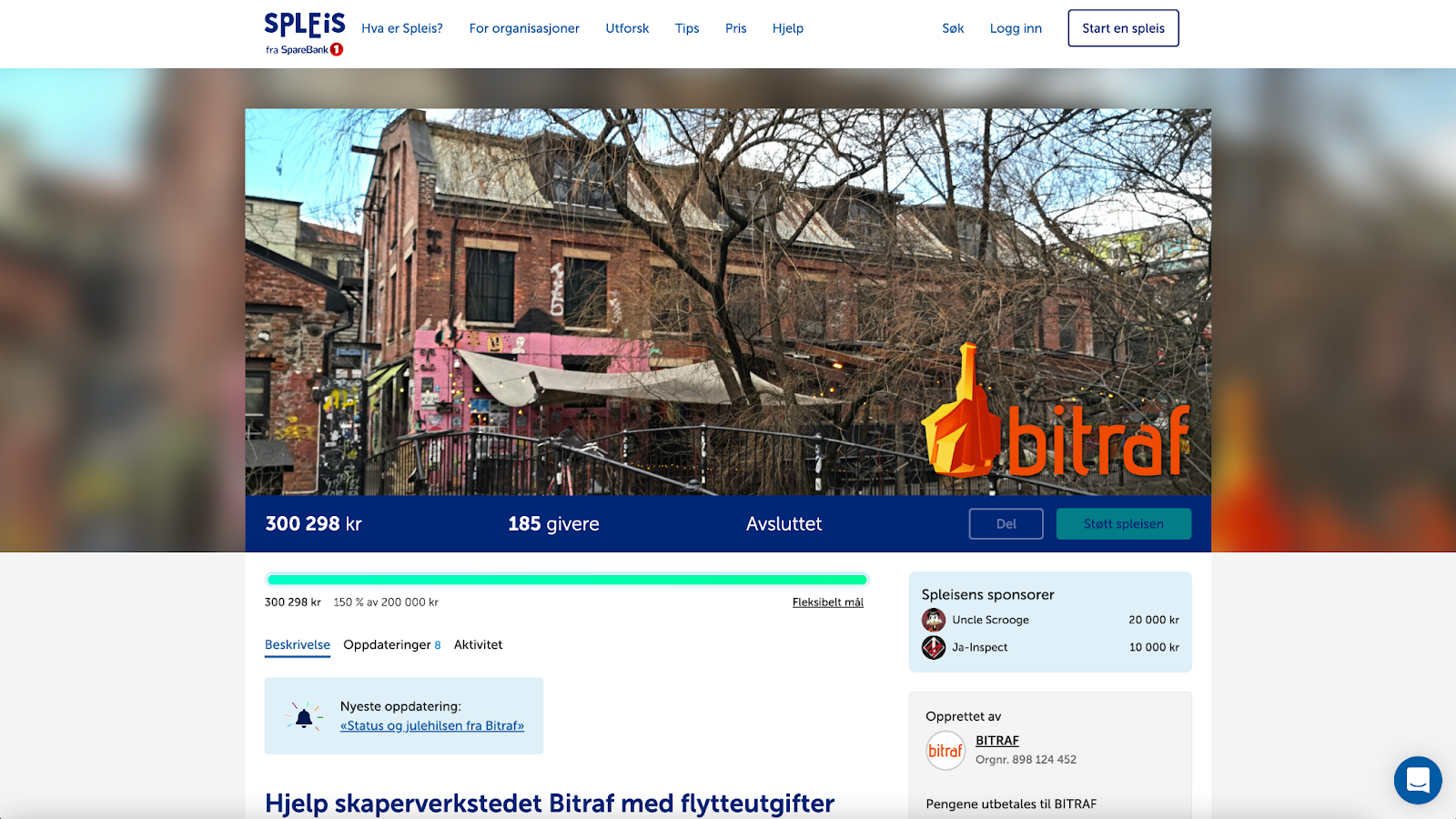This screenshot has width=1456, height=819.
Task: Click 'Pengene utbetales til BITRAF' text
Action: (x=1011, y=804)
